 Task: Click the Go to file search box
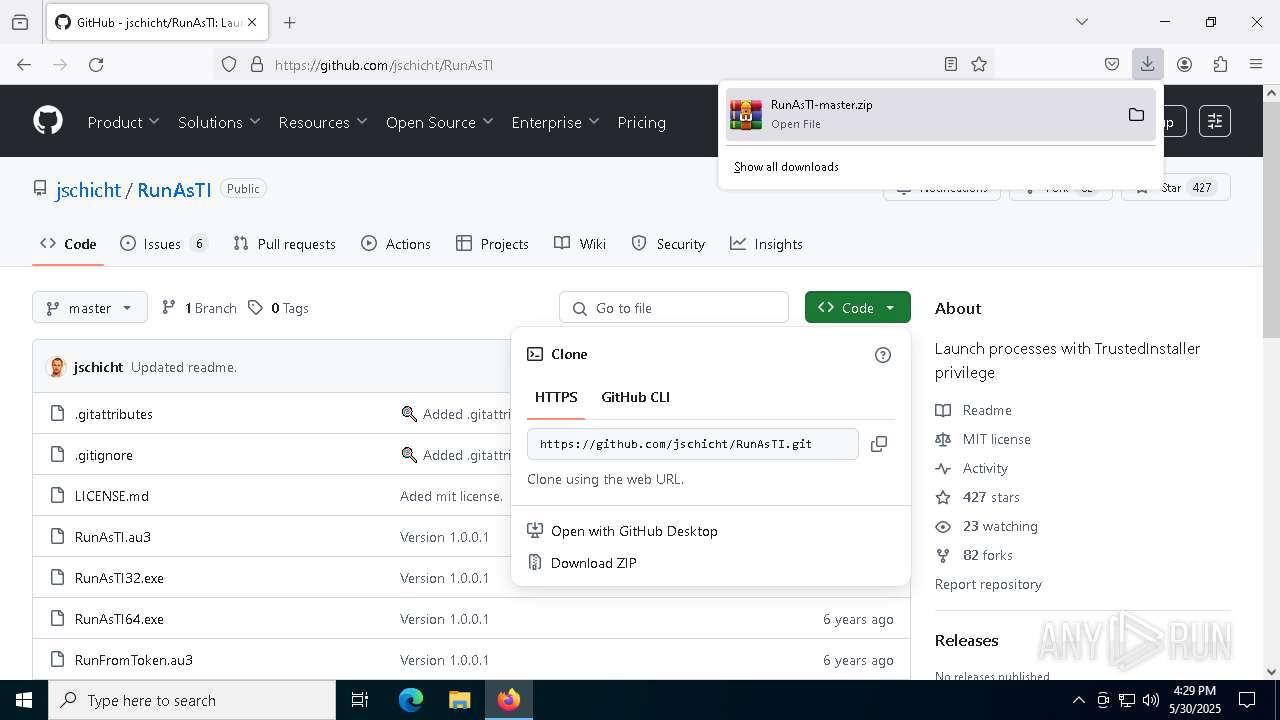pyautogui.click(x=674, y=308)
